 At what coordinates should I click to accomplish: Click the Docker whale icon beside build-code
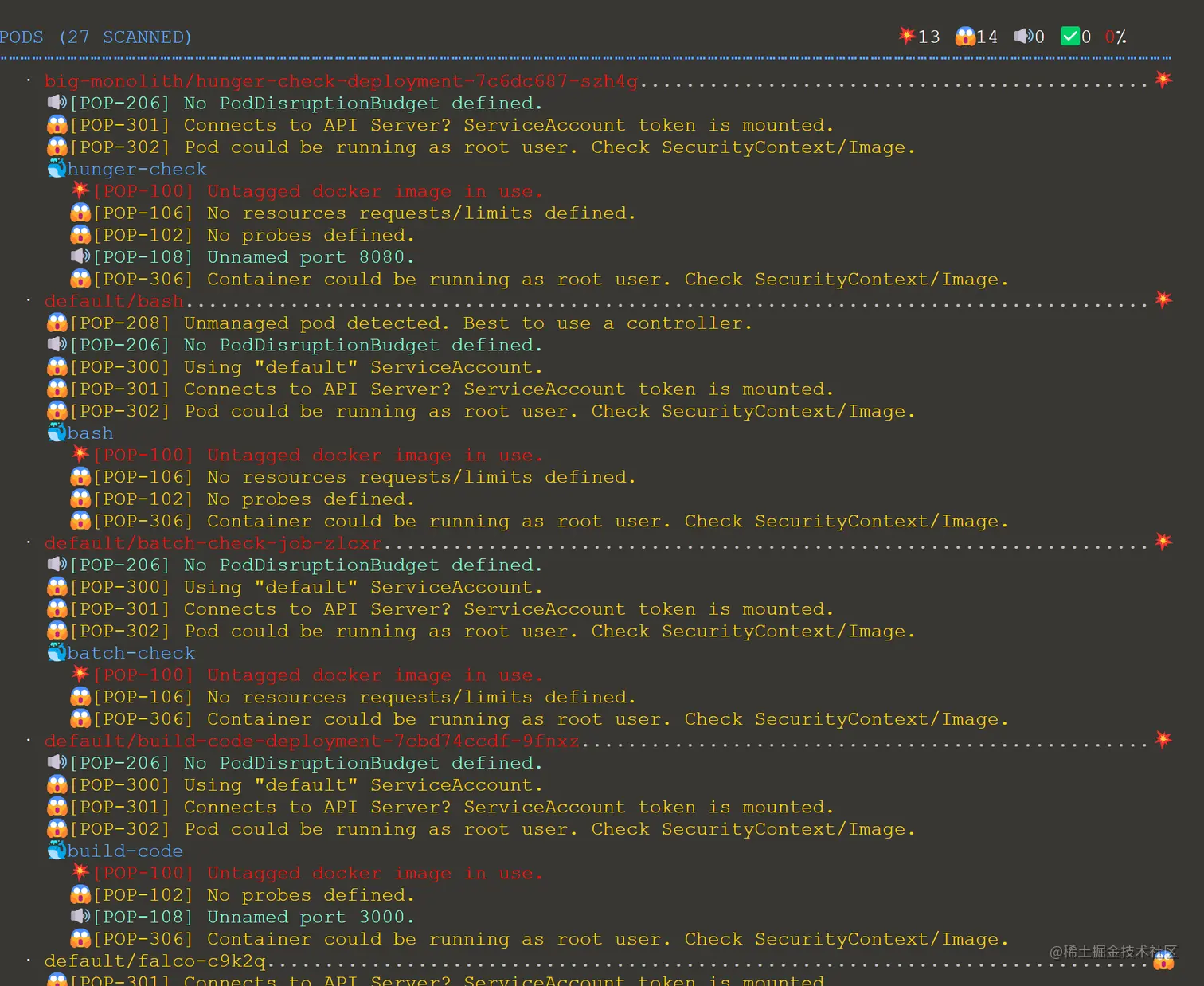(x=57, y=850)
